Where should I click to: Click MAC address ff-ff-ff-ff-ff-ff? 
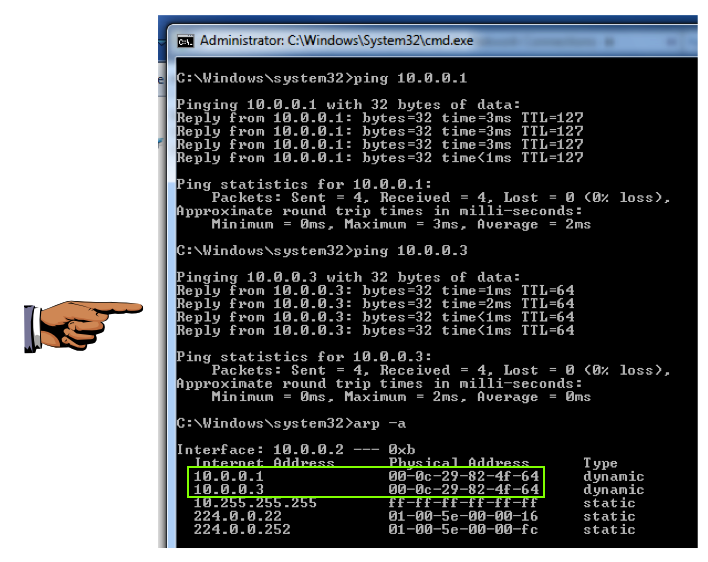coord(463,503)
